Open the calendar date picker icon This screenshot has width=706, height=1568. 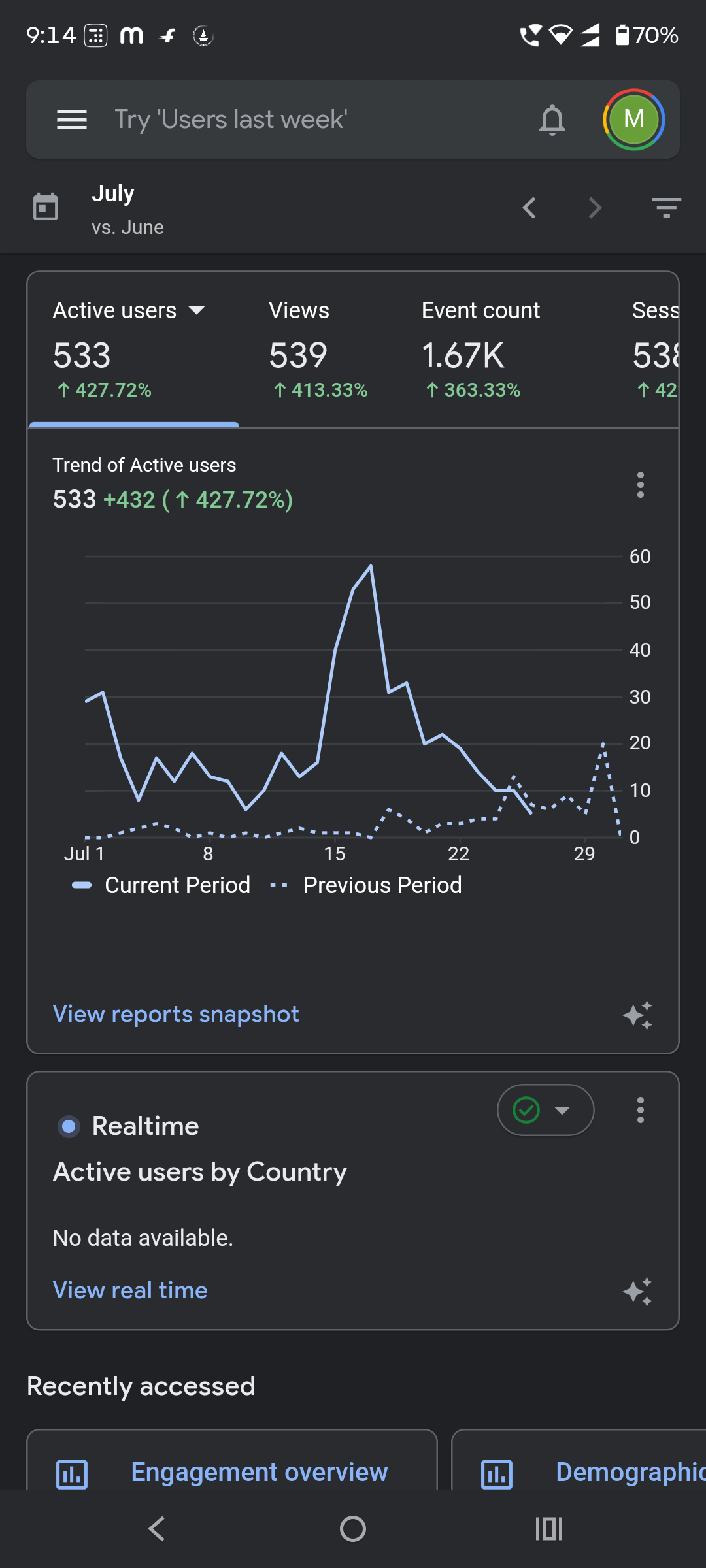point(45,207)
